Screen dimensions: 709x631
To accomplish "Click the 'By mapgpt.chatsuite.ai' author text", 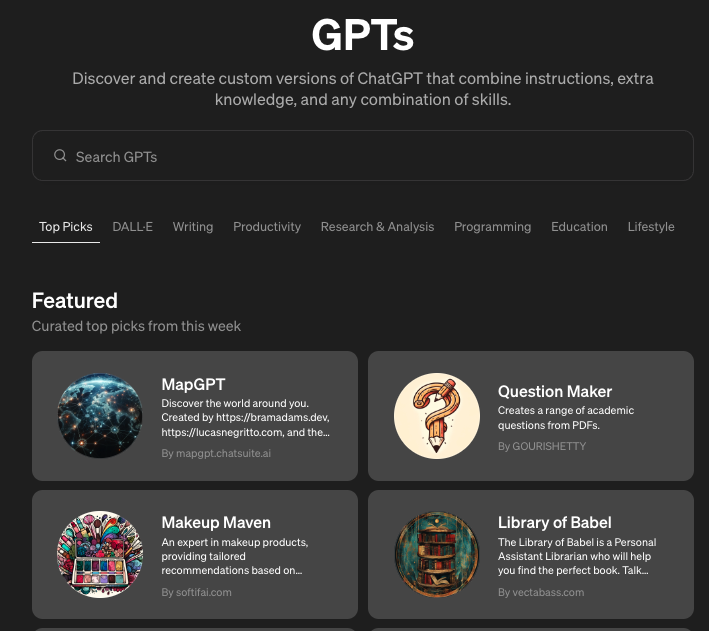I will (216, 453).
